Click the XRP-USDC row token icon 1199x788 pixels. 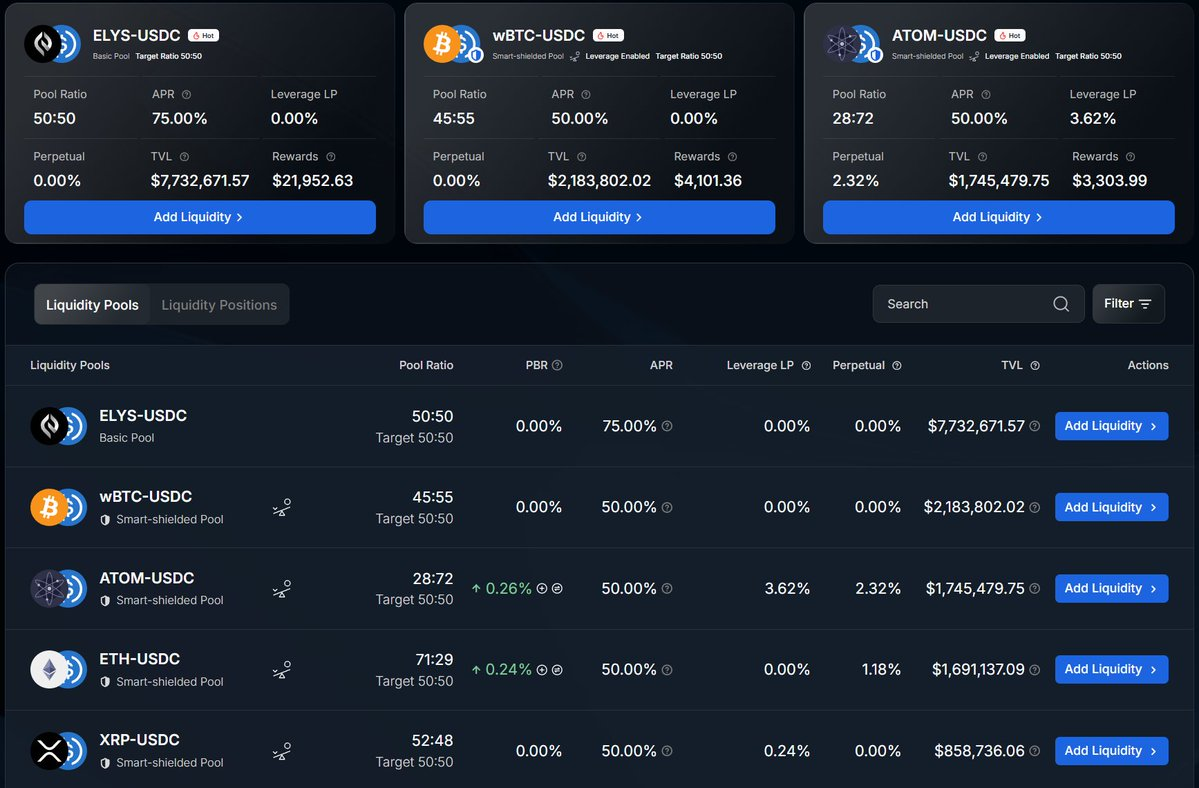point(49,751)
